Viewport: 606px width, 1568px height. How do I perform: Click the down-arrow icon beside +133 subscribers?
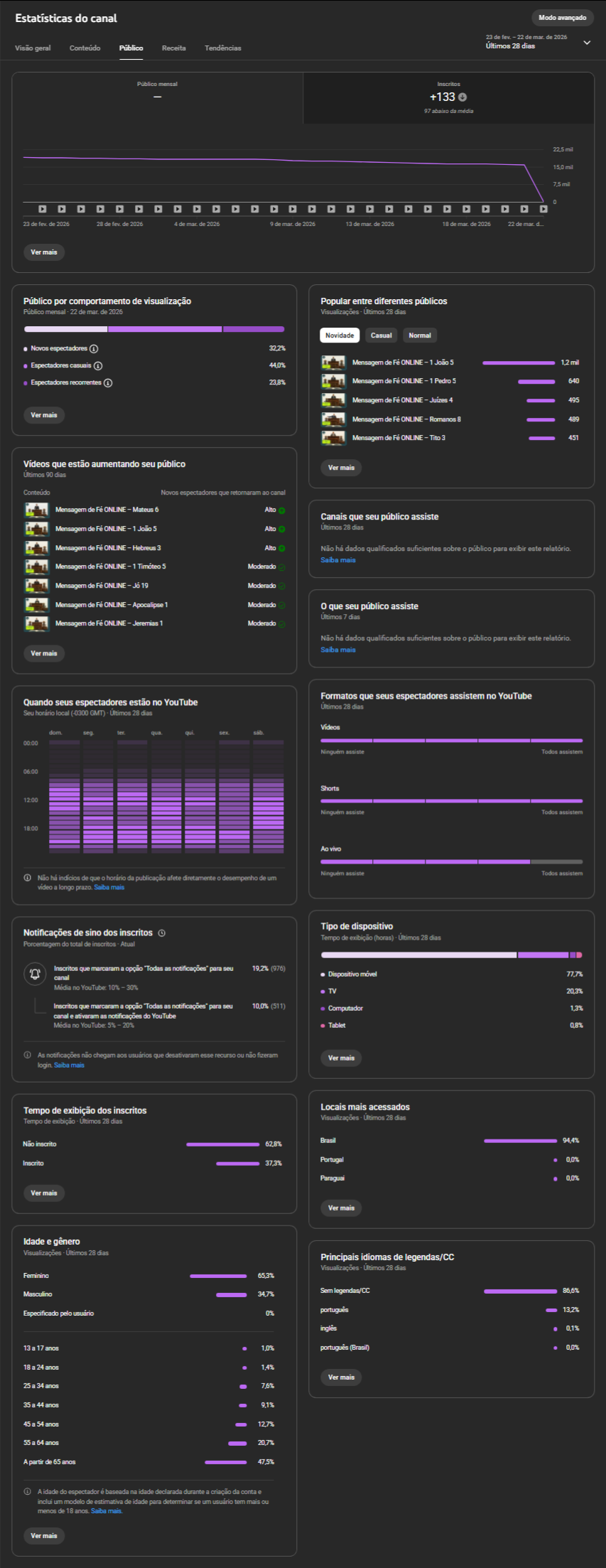(x=462, y=97)
